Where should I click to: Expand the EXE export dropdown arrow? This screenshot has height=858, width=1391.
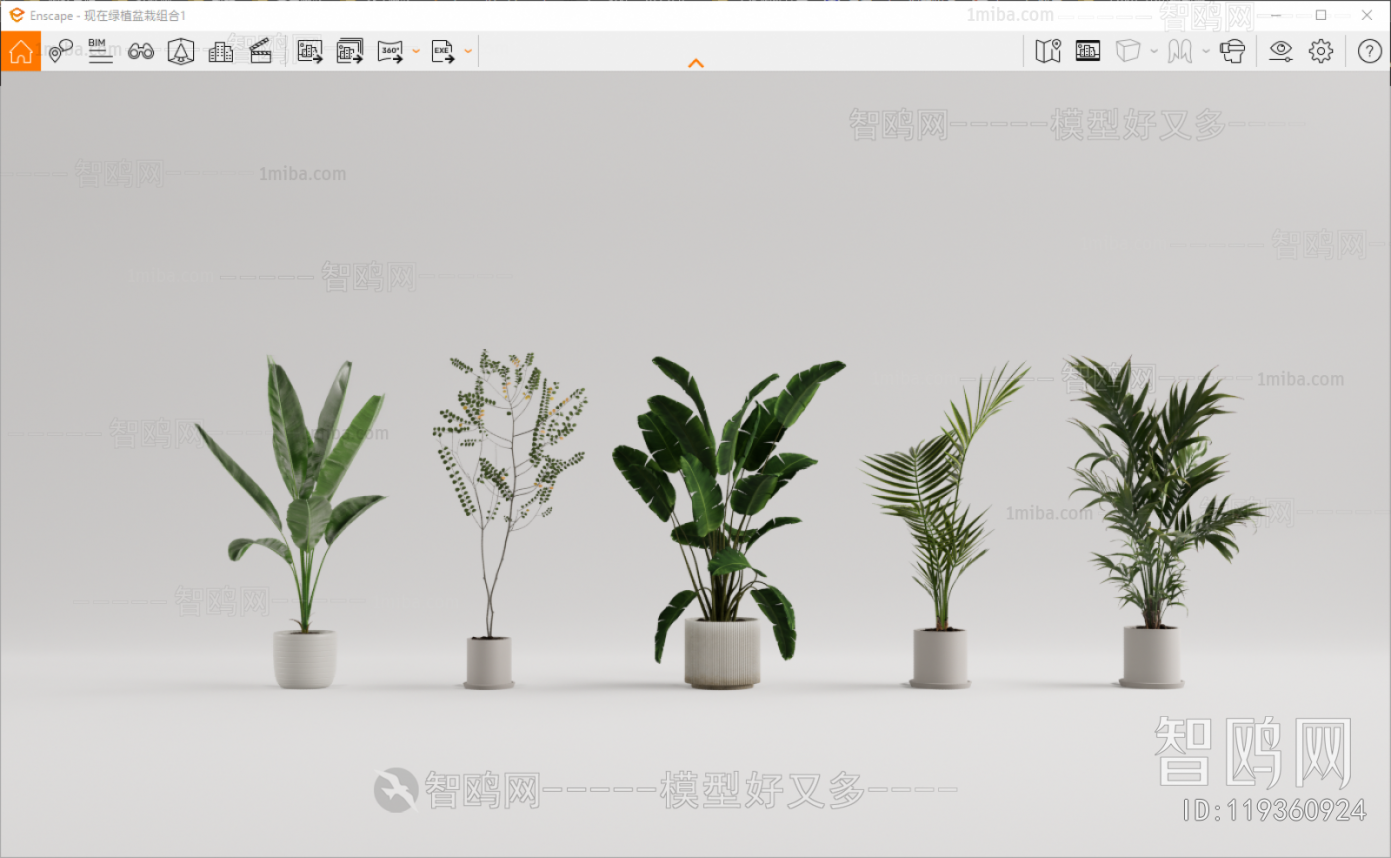pos(468,51)
